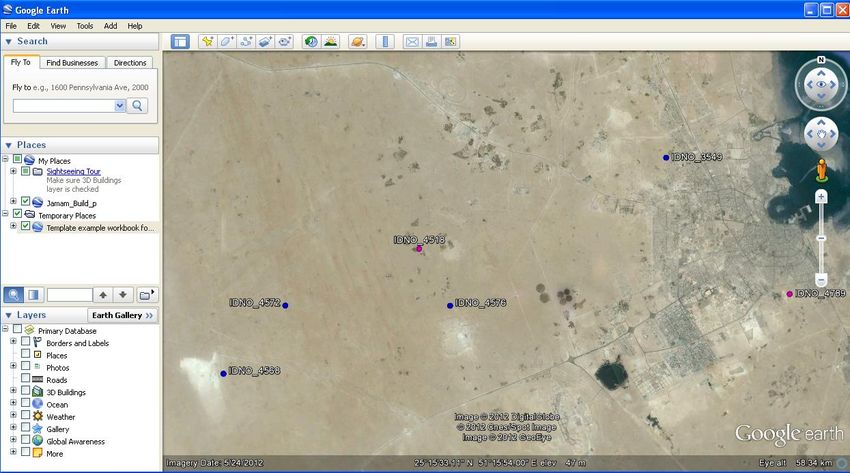Click View in Google Maps icon
The width and height of the screenshot is (850, 473).
[x=450, y=42]
